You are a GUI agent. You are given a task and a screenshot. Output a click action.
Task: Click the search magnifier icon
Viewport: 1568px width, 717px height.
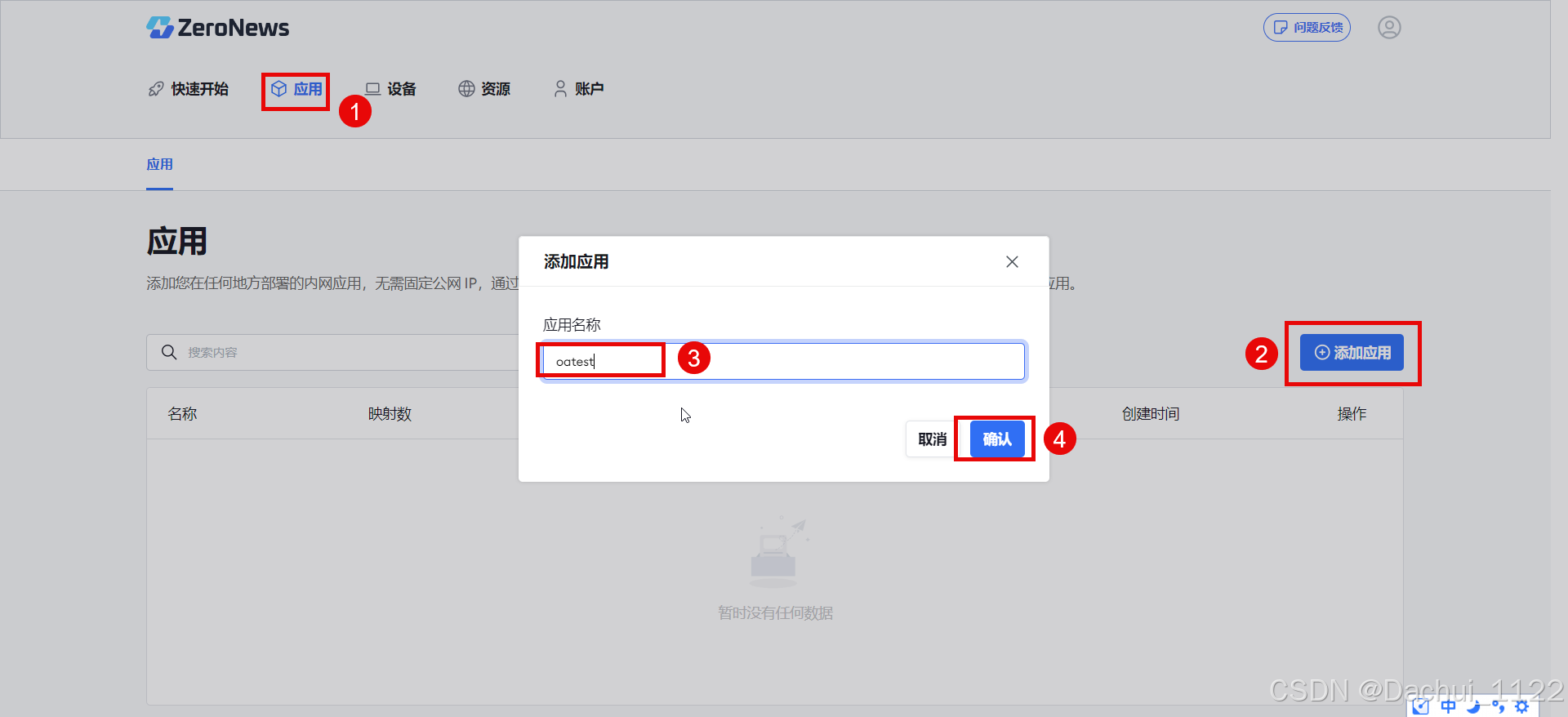[169, 352]
